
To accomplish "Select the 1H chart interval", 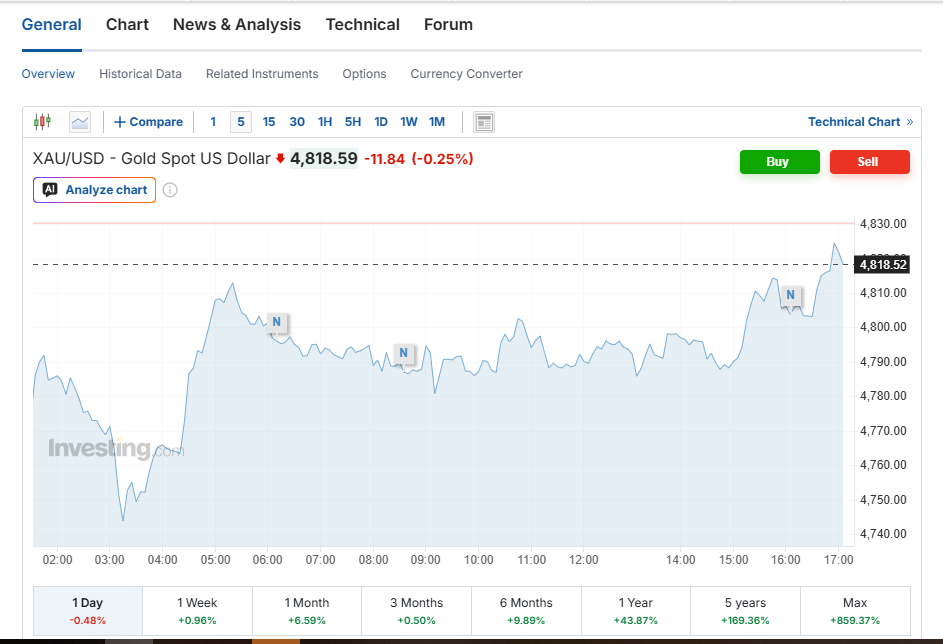I will point(325,122).
